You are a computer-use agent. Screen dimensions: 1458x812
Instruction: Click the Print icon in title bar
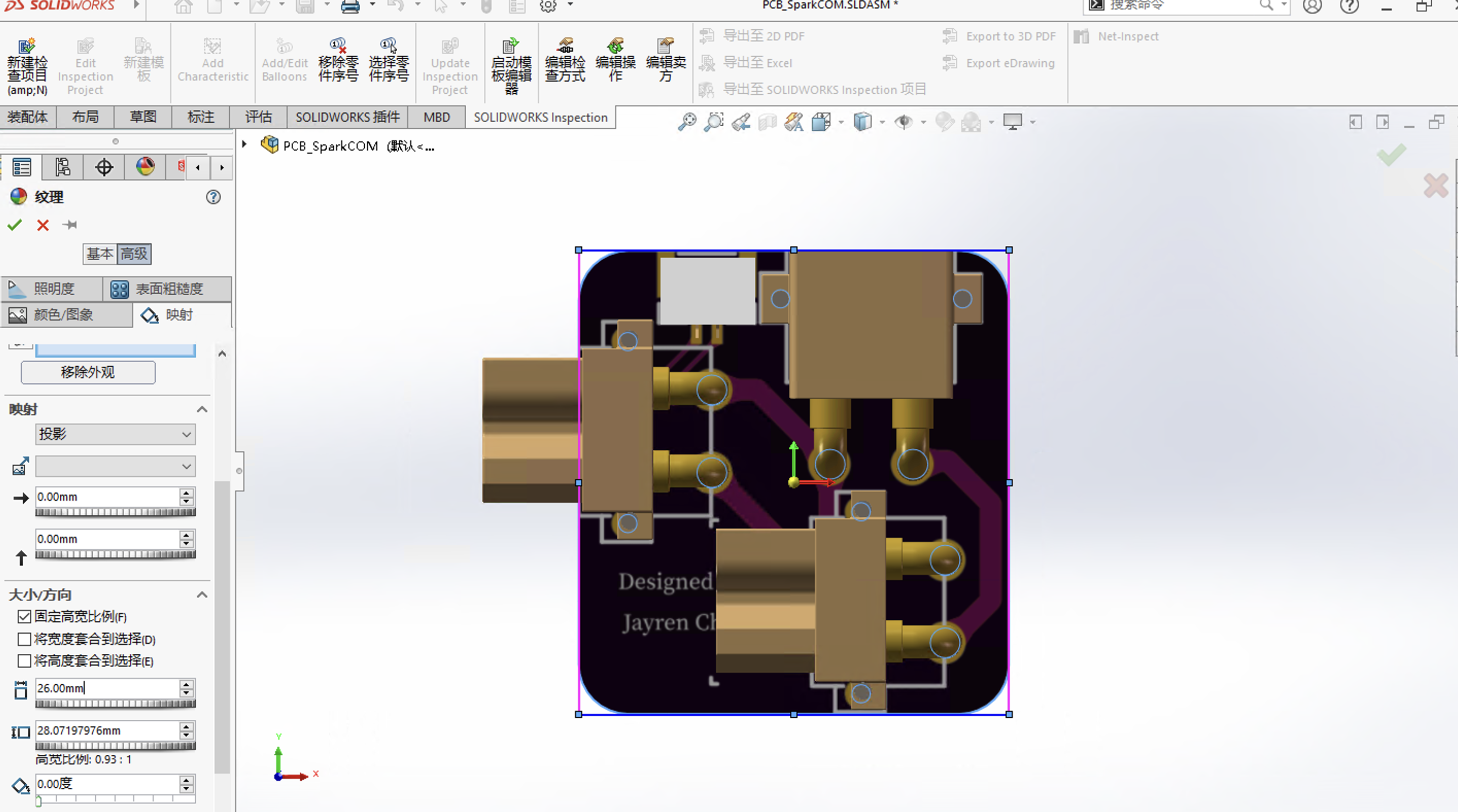[350, 6]
